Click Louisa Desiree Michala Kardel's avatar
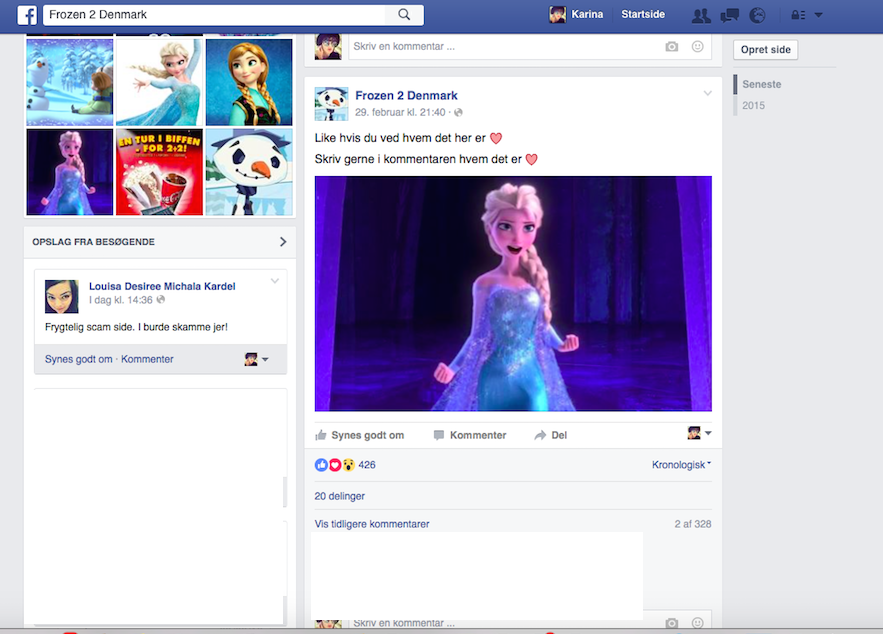The image size is (883, 634). coord(61,296)
